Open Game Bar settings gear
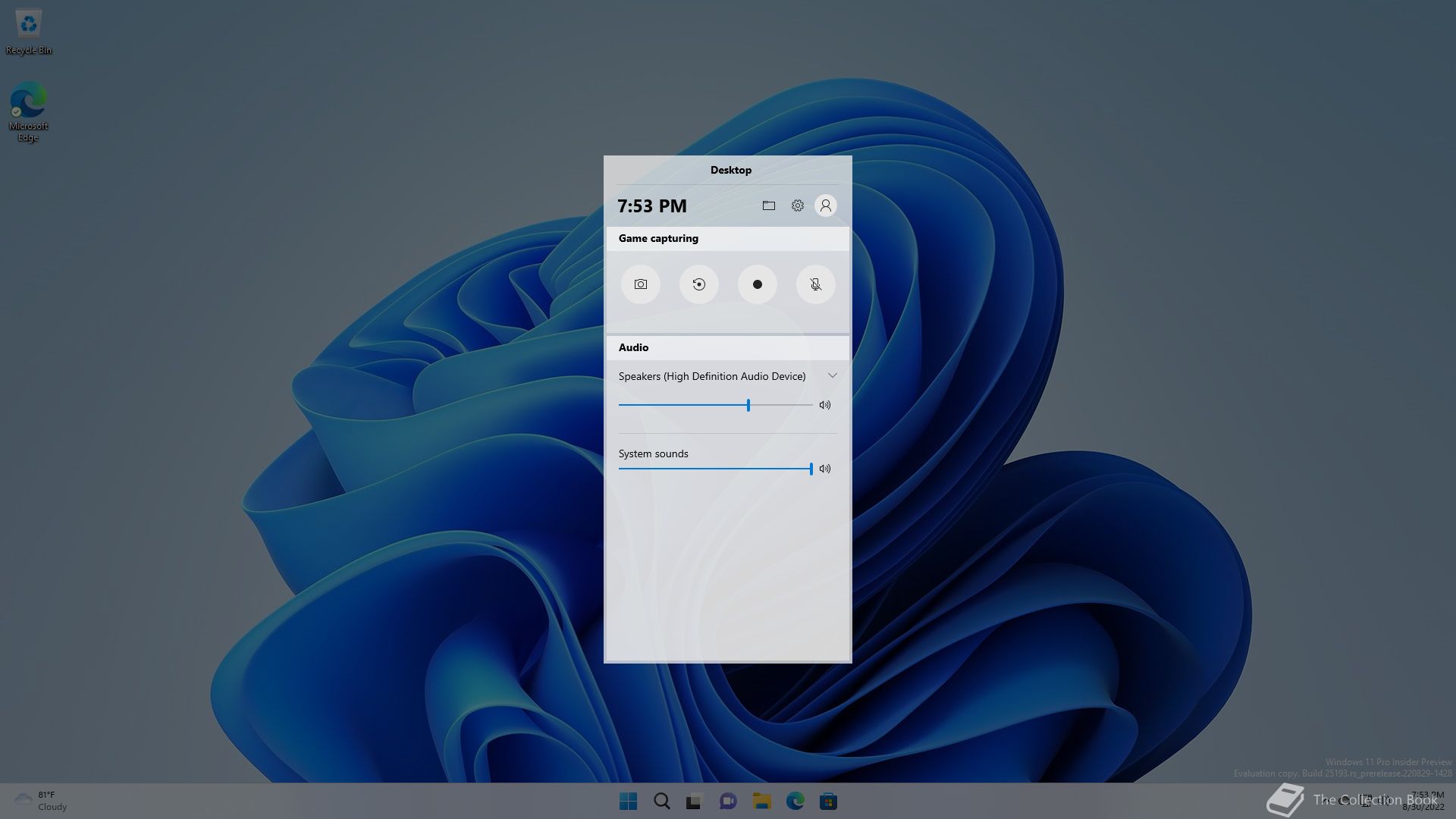The height and width of the screenshot is (819, 1456). coord(797,206)
